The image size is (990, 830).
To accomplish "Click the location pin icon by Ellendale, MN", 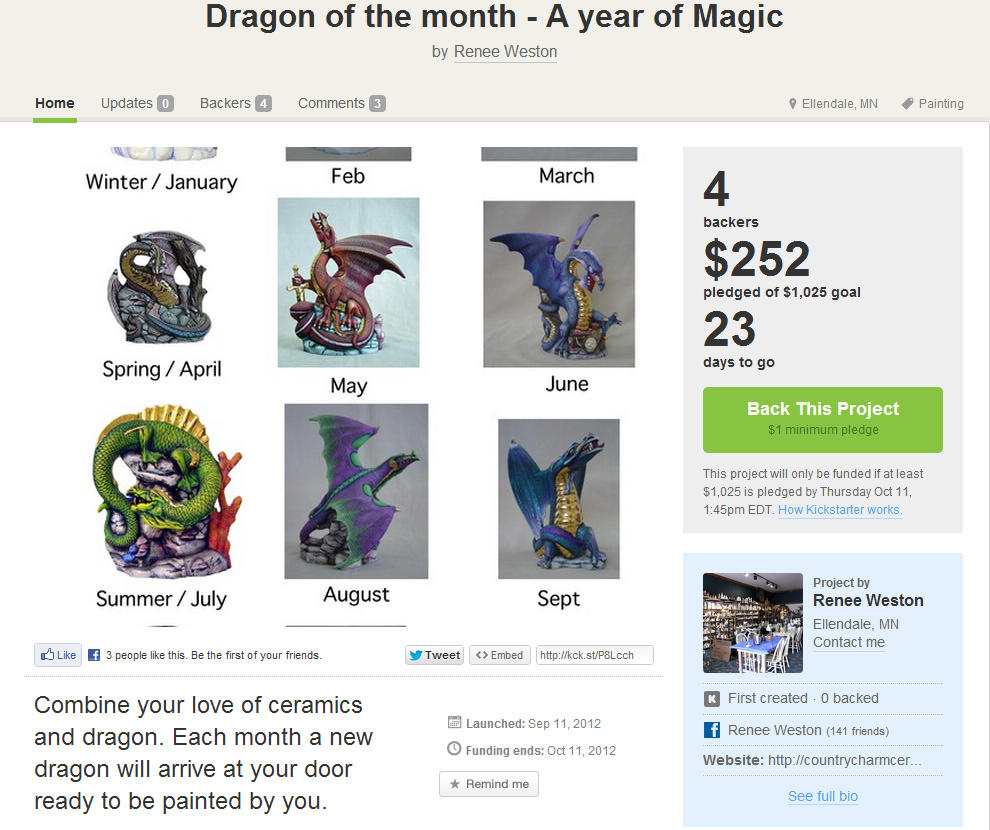I will (793, 104).
